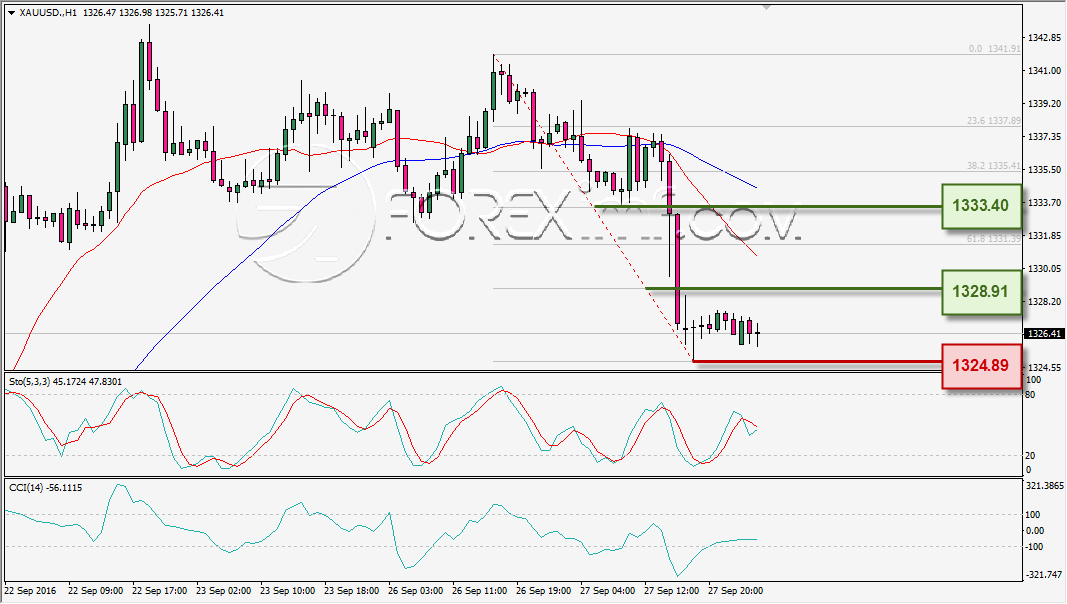The height and width of the screenshot is (604, 1067).
Task: Click price scale value 1337.35
Action: 1045,137
